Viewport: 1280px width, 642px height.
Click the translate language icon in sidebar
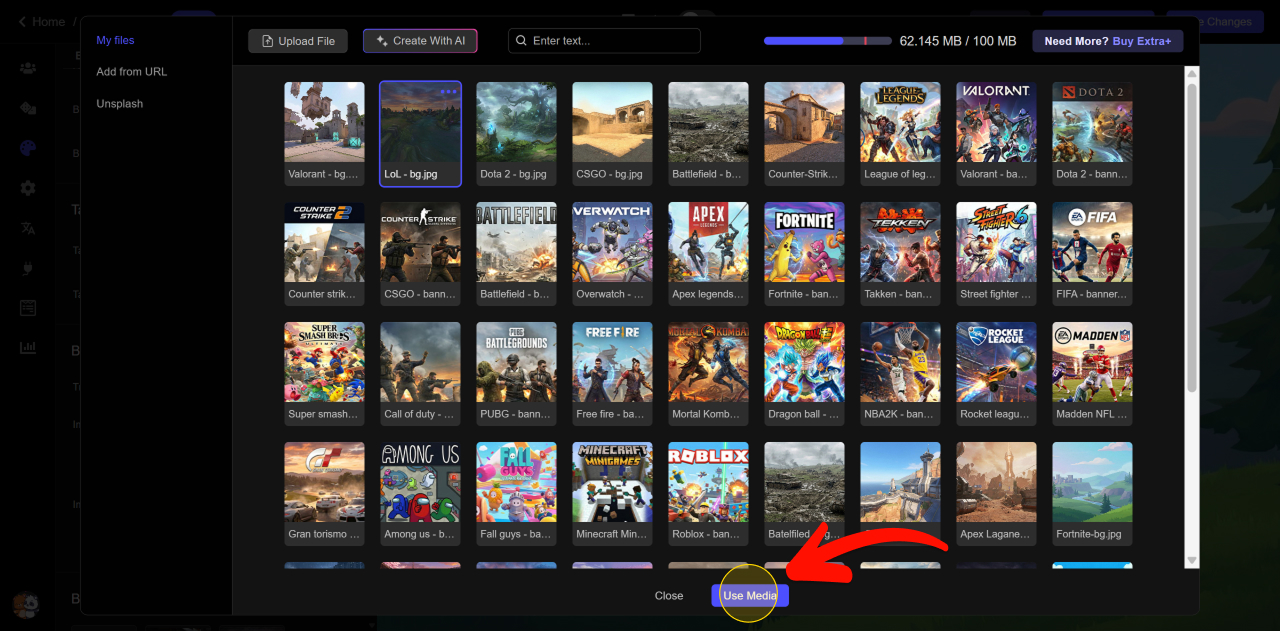(x=28, y=228)
